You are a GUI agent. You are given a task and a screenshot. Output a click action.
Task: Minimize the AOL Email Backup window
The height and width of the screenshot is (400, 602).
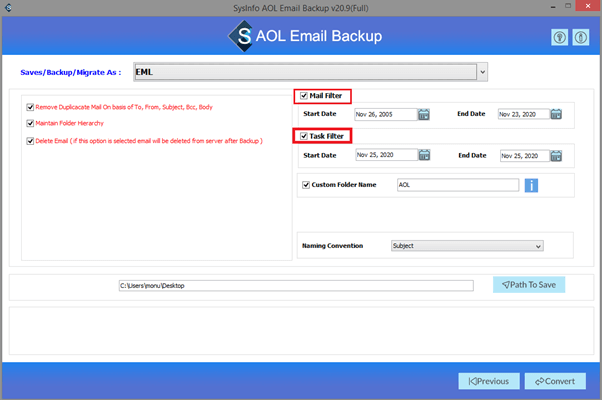[x=553, y=7]
